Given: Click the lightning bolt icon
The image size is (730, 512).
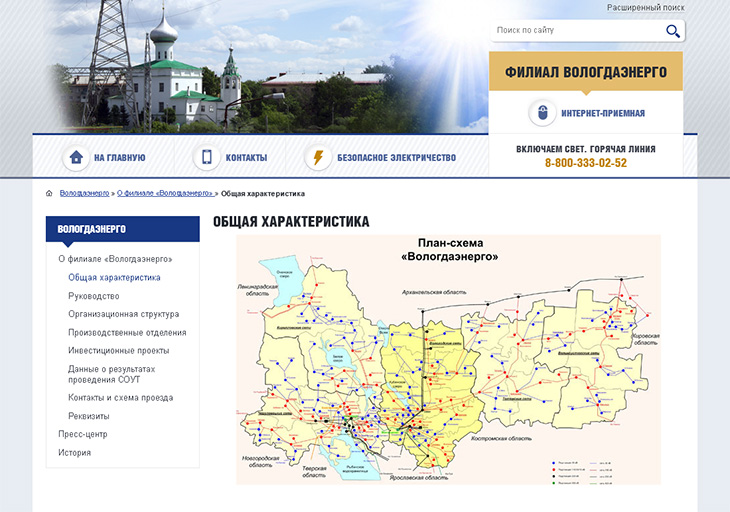Looking at the screenshot, I should [x=318, y=157].
